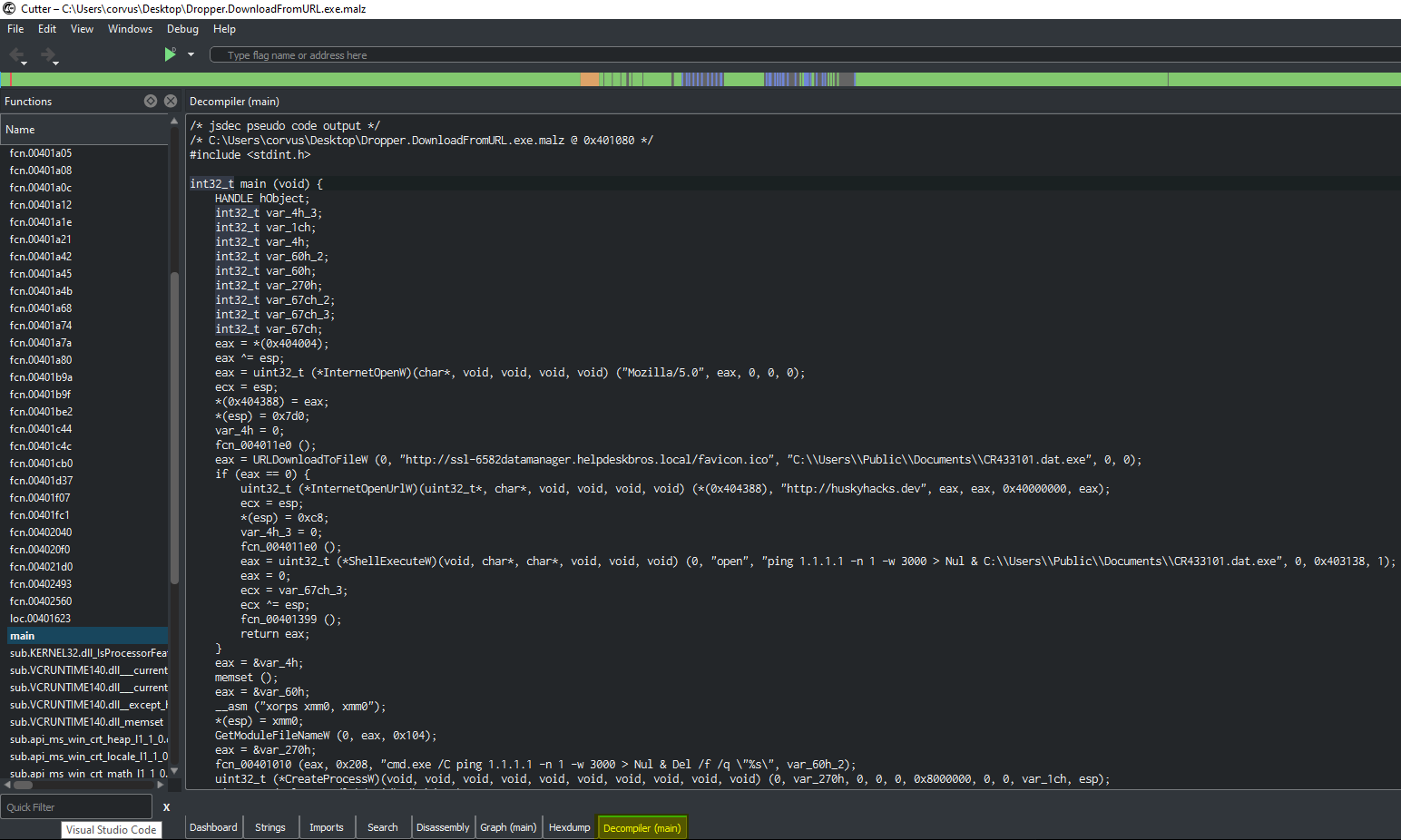Click the Cutter application logo in title bar
This screenshot has width=1401, height=840.
click(9, 8)
